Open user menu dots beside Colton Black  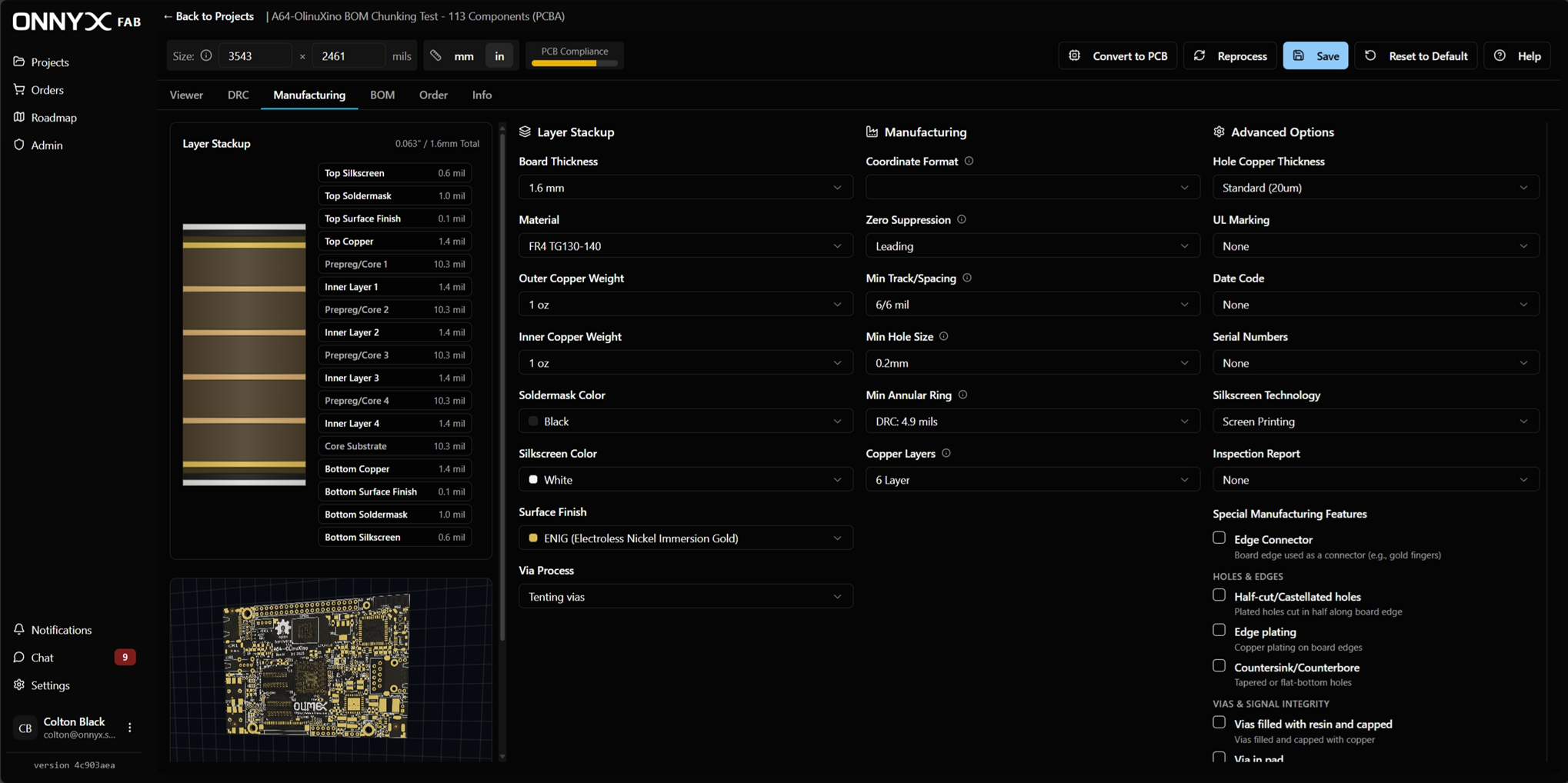pos(130,727)
